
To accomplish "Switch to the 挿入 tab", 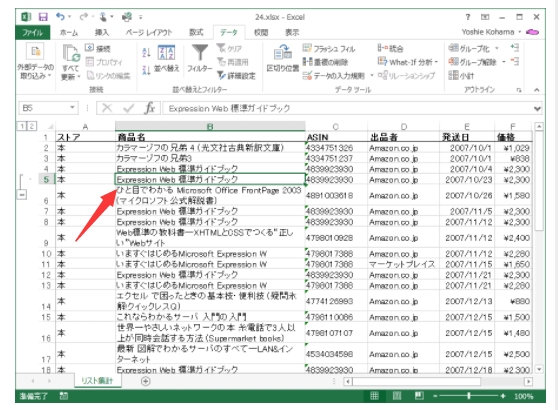I will pos(102,33).
